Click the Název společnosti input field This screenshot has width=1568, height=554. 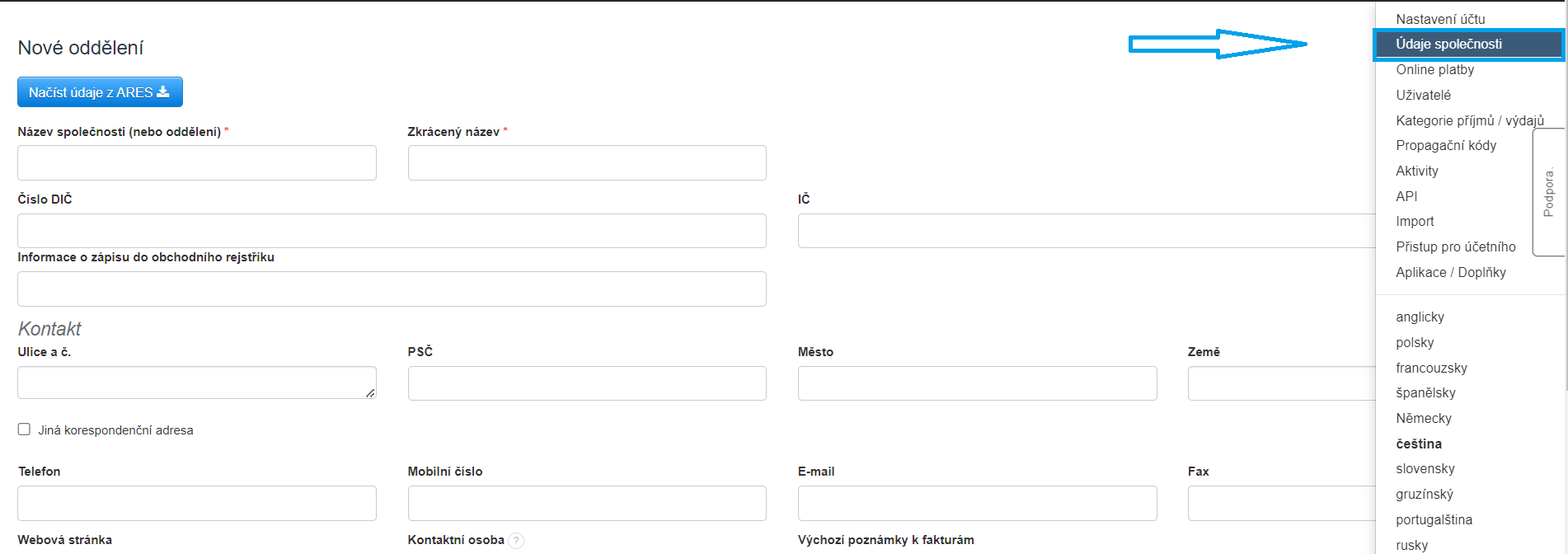pos(197,163)
